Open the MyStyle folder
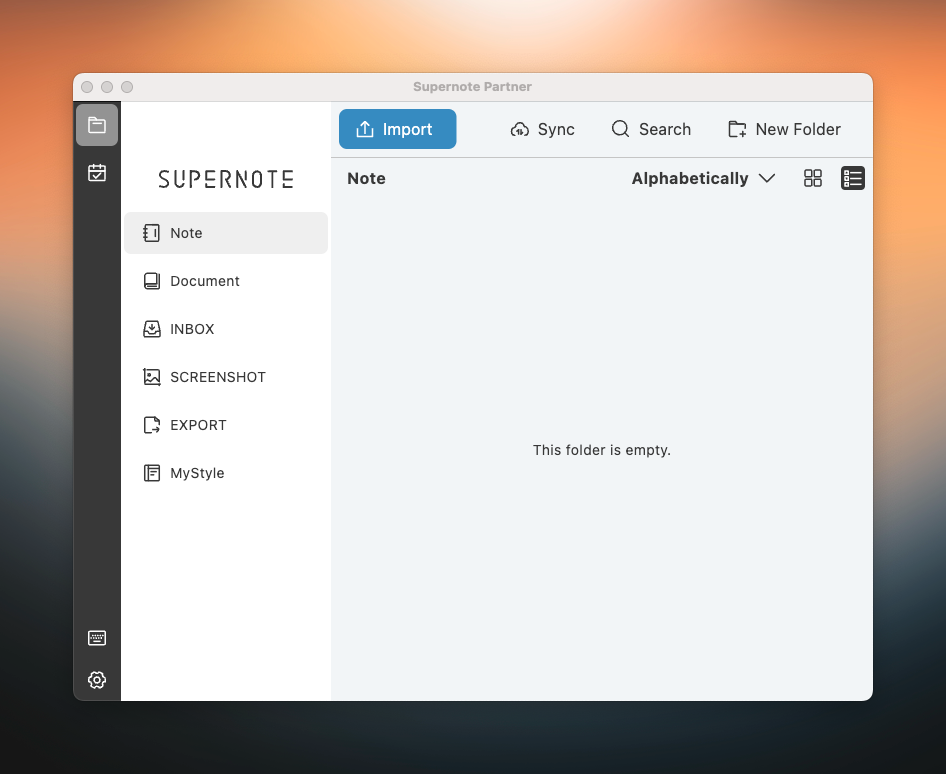Image resolution: width=946 pixels, height=774 pixels. [x=226, y=473]
